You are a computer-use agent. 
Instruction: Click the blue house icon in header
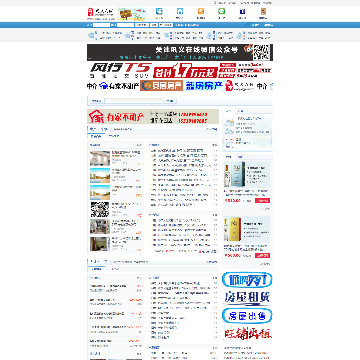180,11
